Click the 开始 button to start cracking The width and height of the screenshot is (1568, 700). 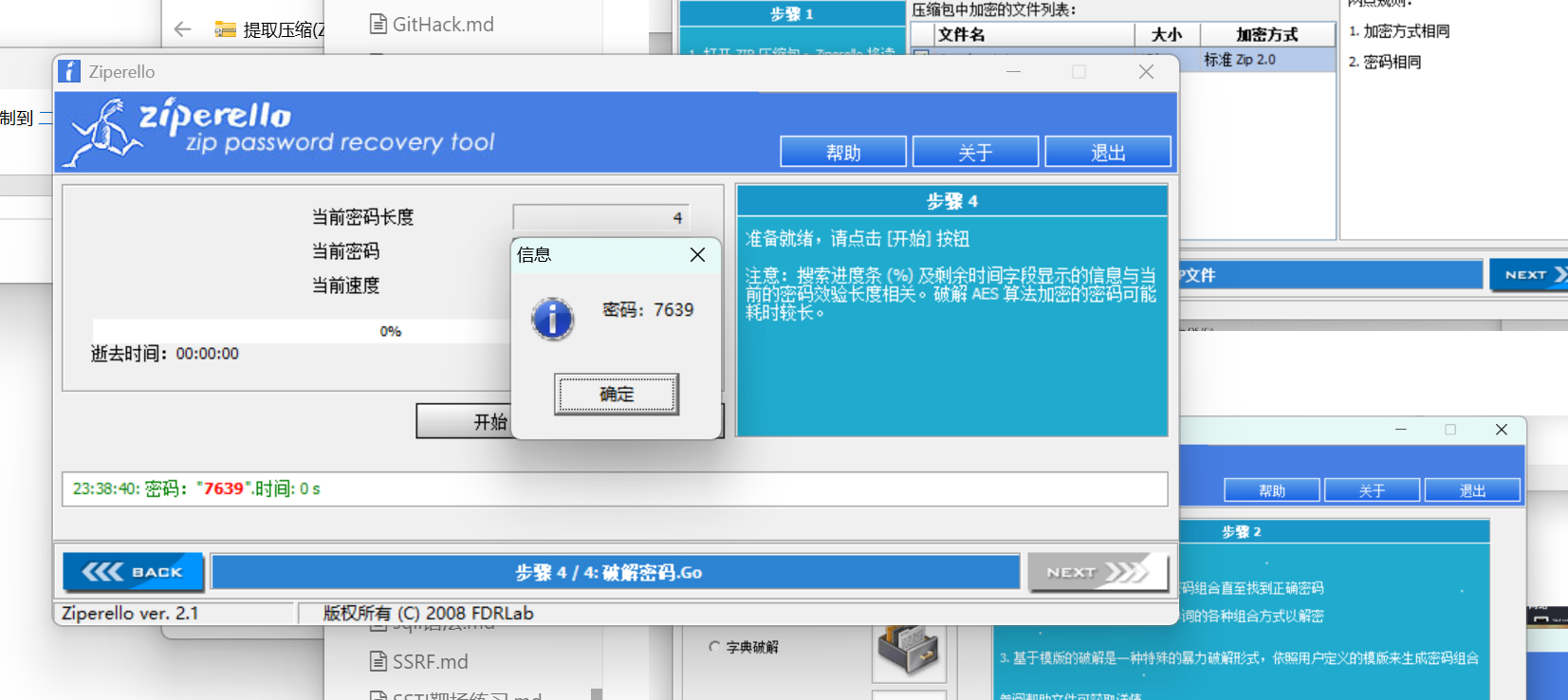pyautogui.click(x=465, y=421)
